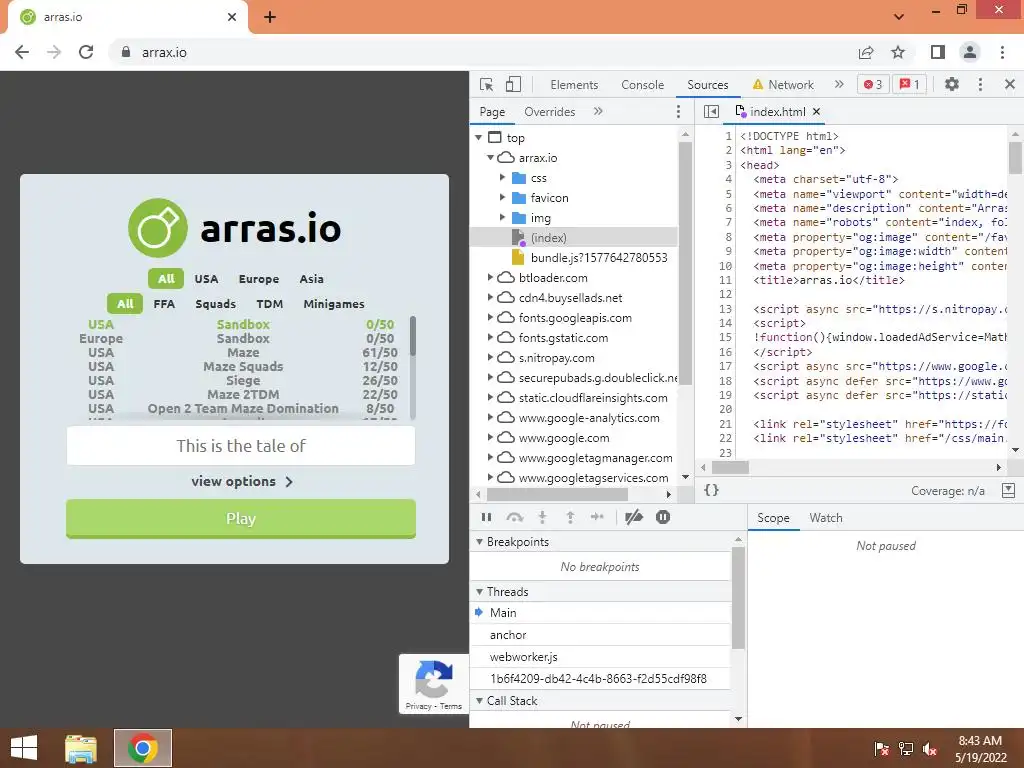
Task: Open DevTools settings gear
Action: (952, 84)
